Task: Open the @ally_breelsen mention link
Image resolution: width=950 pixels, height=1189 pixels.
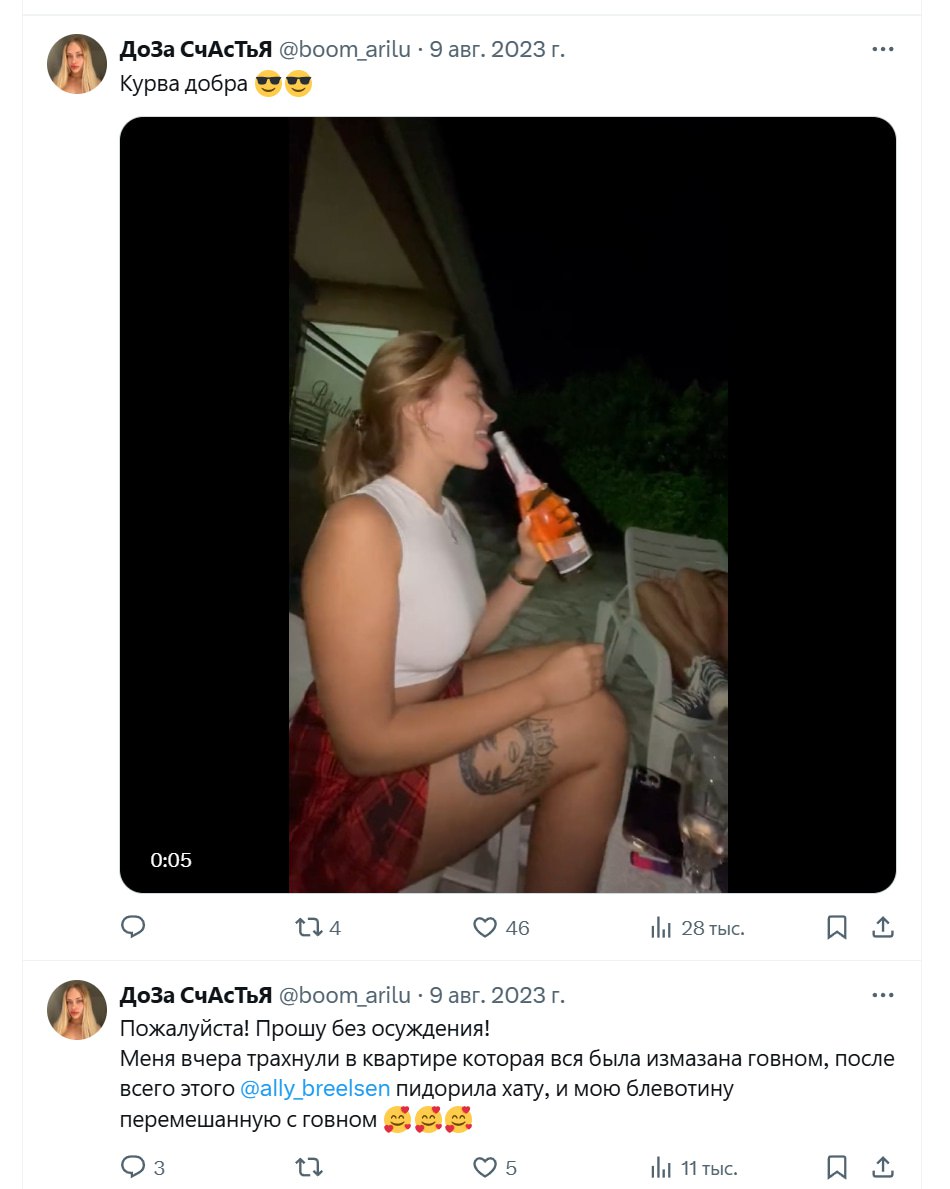Action: click(315, 1088)
